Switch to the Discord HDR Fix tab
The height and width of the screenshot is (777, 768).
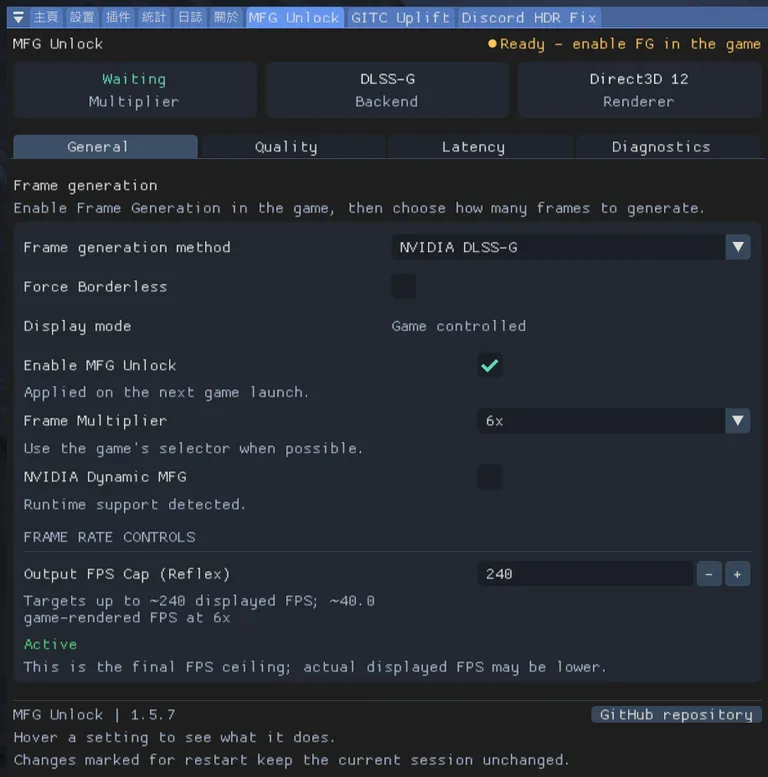point(529,18)
